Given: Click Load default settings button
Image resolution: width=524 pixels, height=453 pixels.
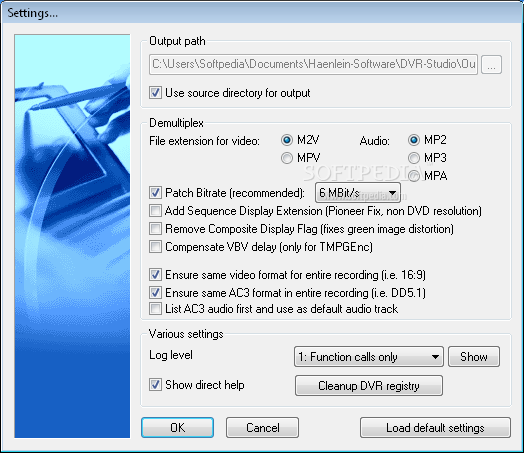Looking at the screenshot, I should 435,427.
